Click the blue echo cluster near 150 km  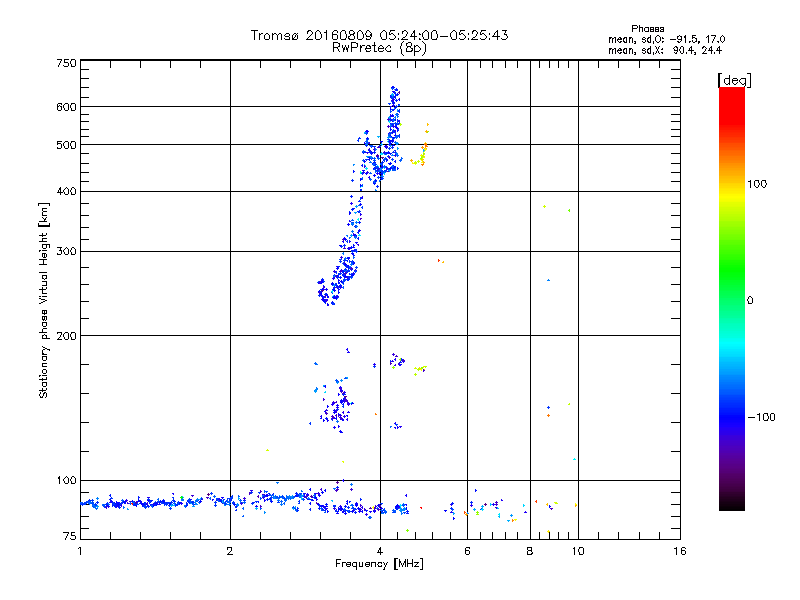[x=337, y=408]
